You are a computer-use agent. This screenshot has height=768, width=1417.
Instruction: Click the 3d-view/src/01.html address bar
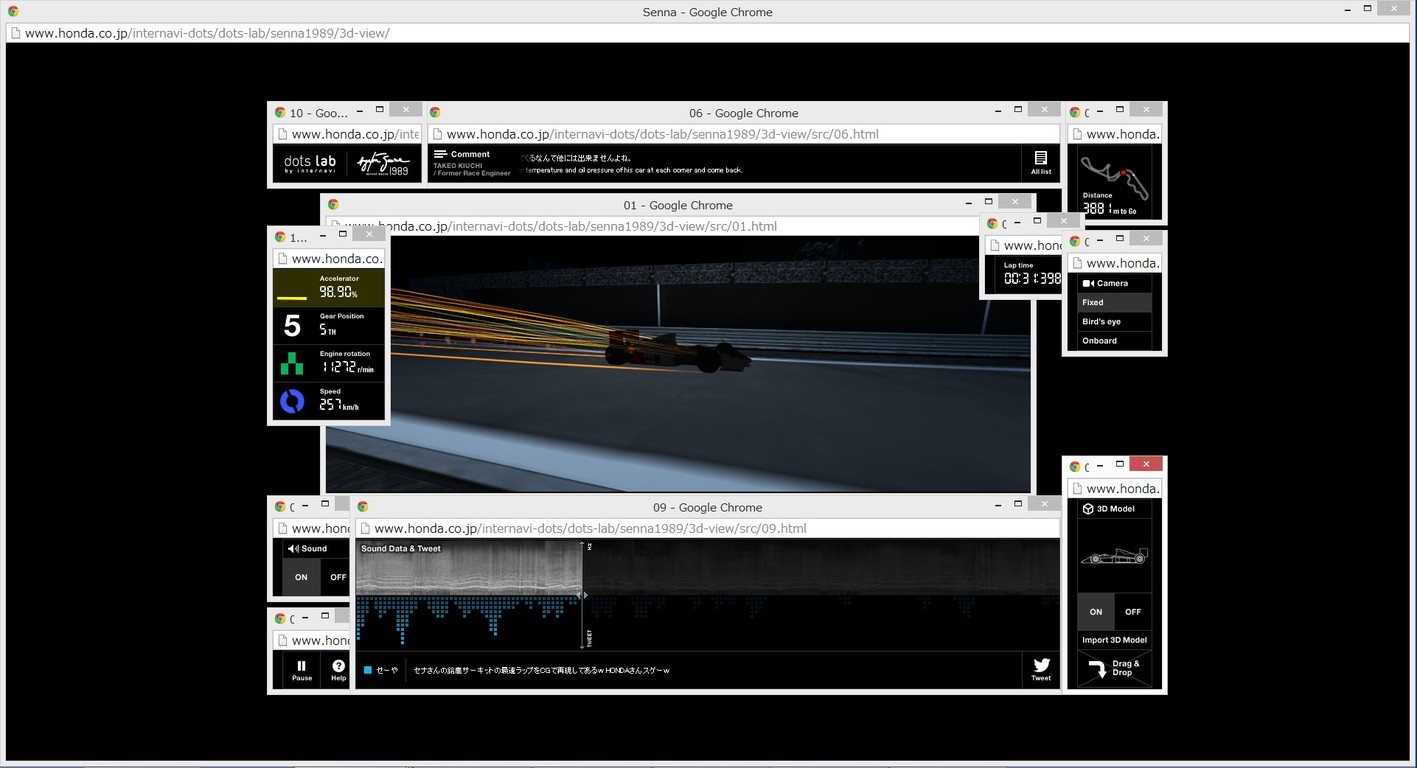[x=678, y=226]
